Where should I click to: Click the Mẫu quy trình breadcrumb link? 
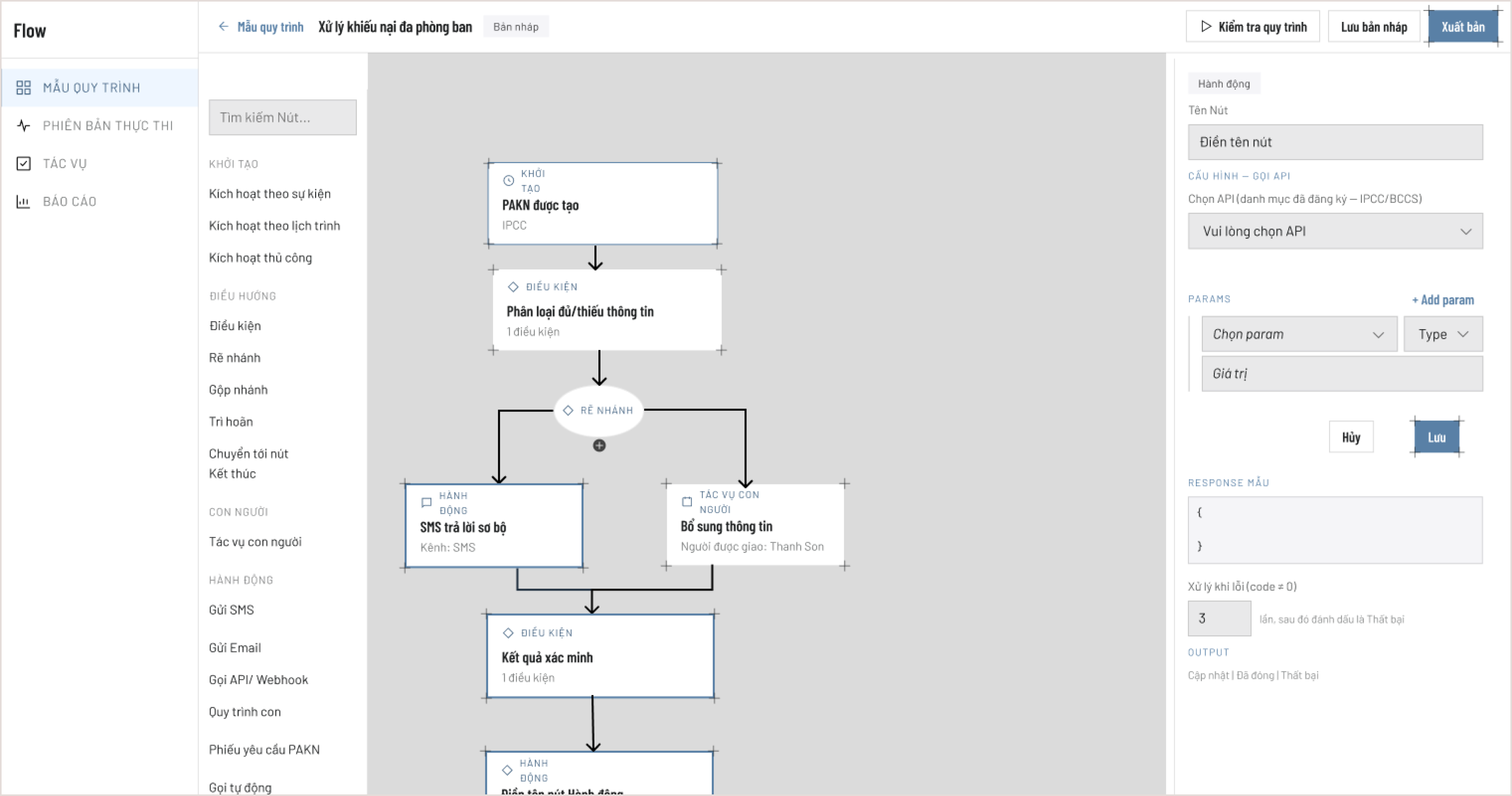click(x=271, y=26)
